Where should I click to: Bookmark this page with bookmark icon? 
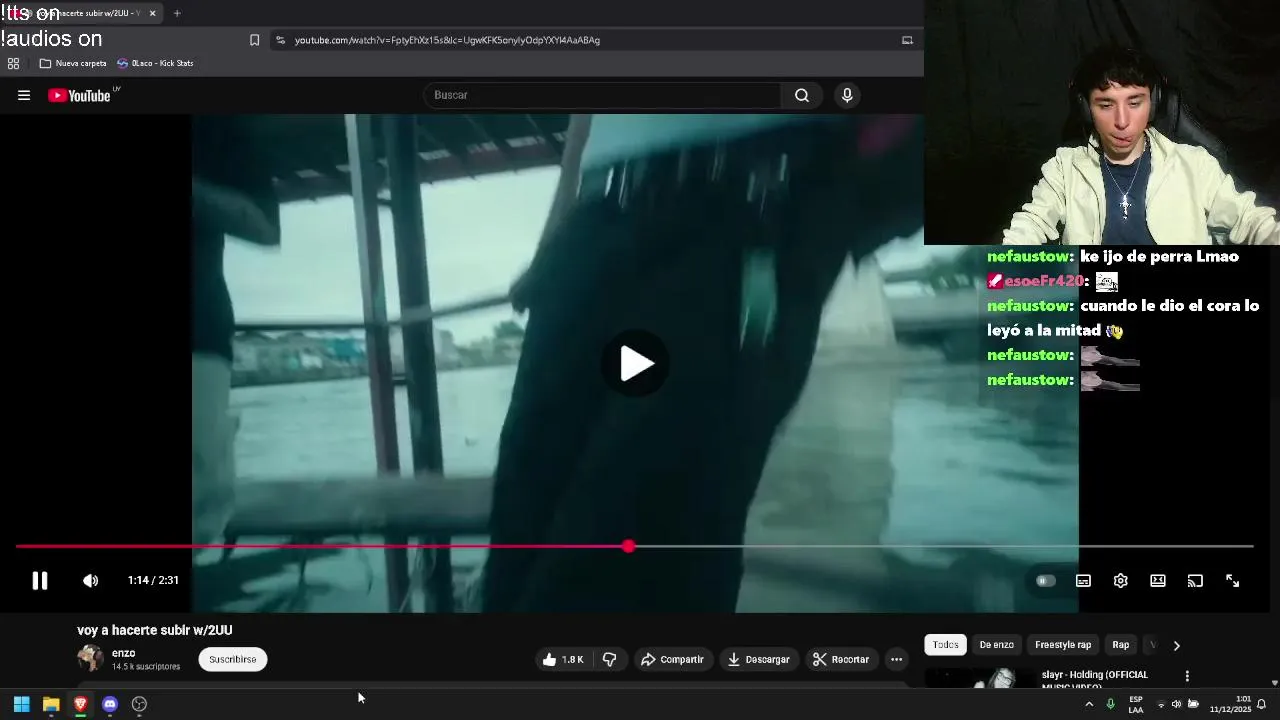pyautogui.click(x=254, y=40)
